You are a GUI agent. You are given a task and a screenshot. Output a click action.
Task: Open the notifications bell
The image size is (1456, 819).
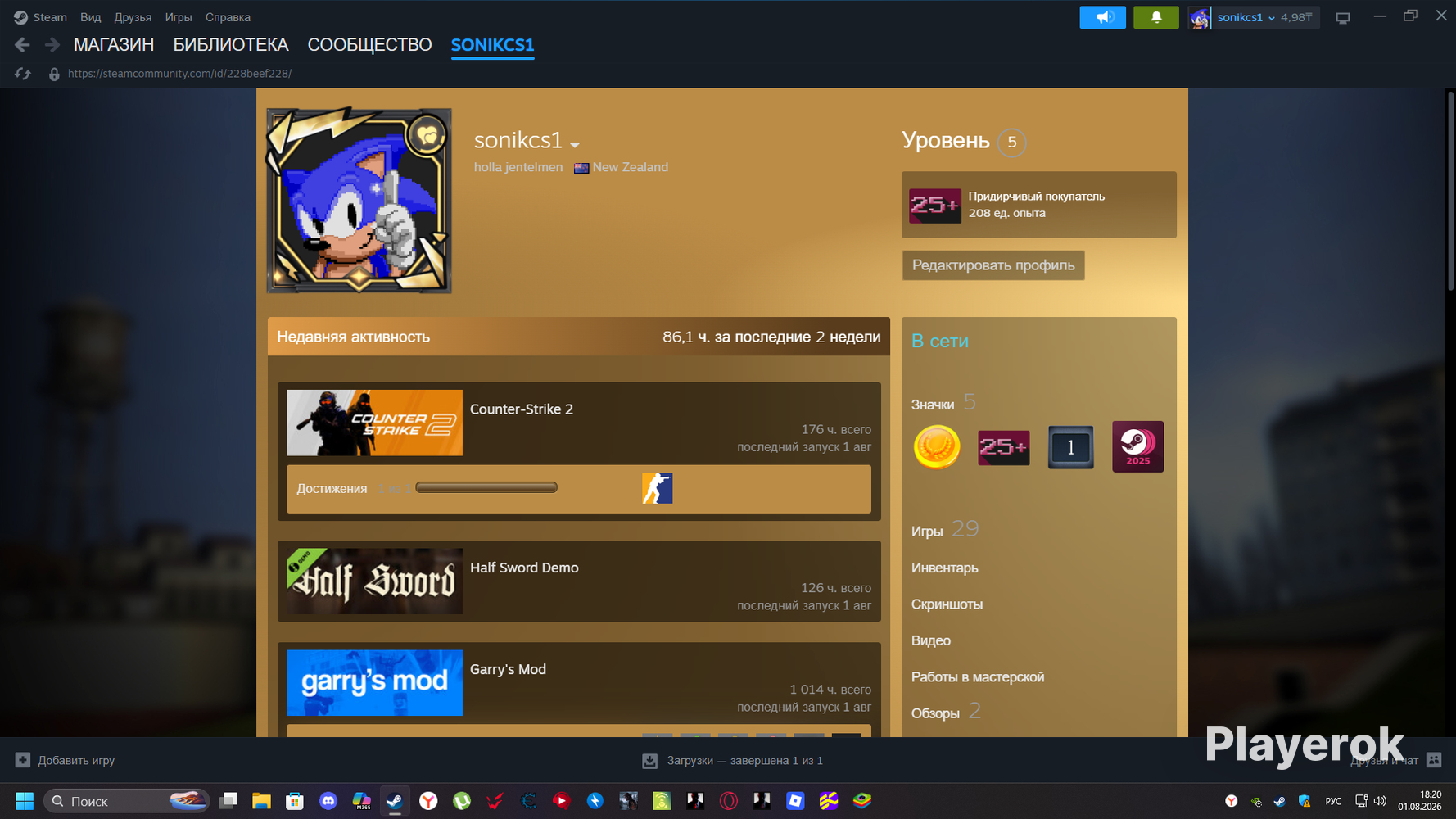click(1155, 17)
